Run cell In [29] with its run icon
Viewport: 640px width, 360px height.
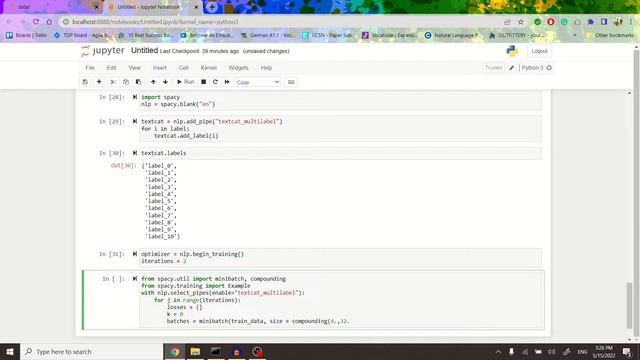click(x=135, y=121)
